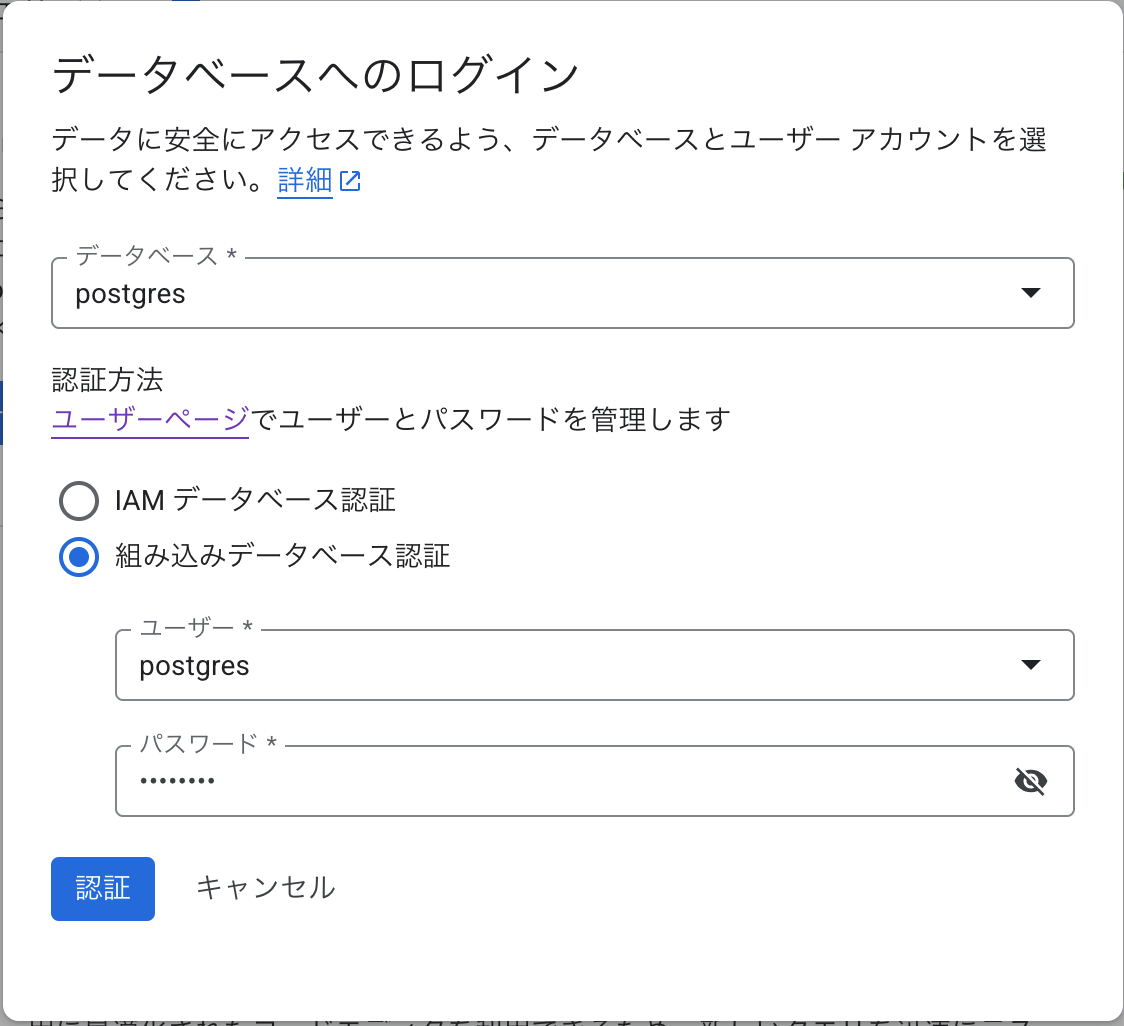Click inside the パスワード input field
1124x1026 pixels.
(x=500, y=781)
